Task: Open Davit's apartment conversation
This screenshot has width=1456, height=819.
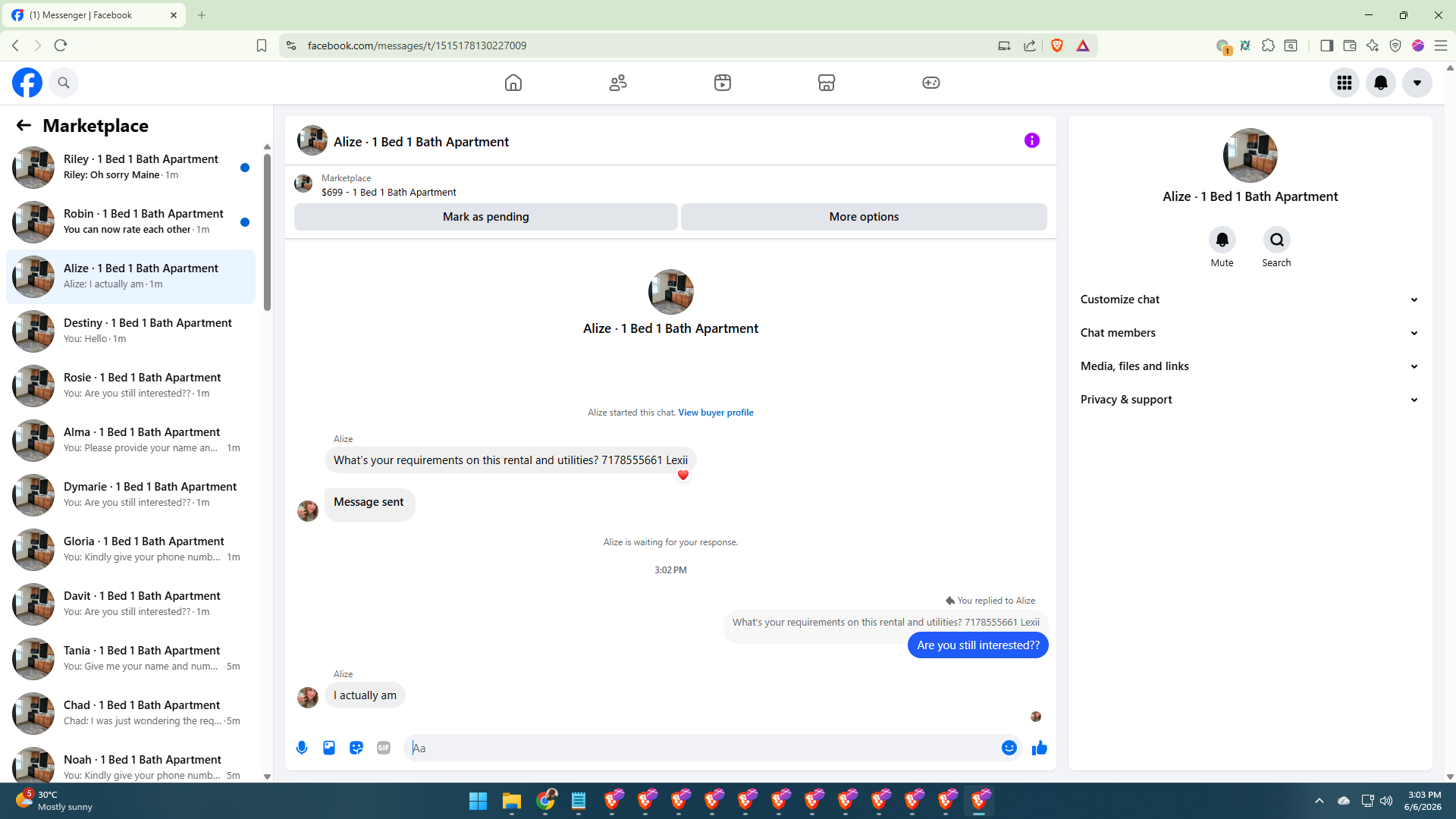Action: pyautogui.click(x=130, y=604)
